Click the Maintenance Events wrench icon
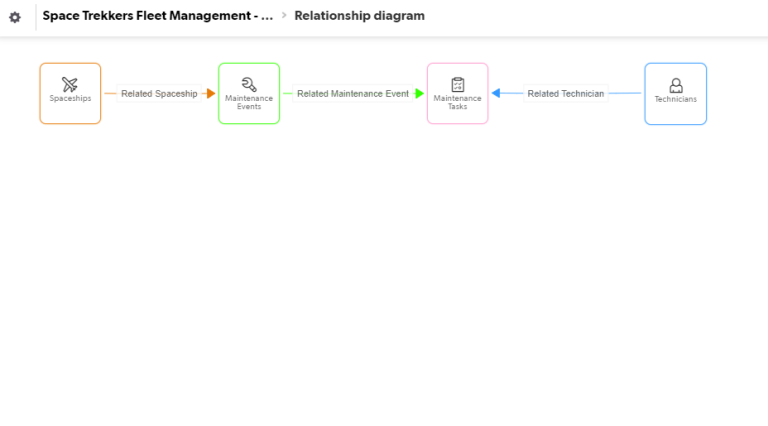 [249, 84]
